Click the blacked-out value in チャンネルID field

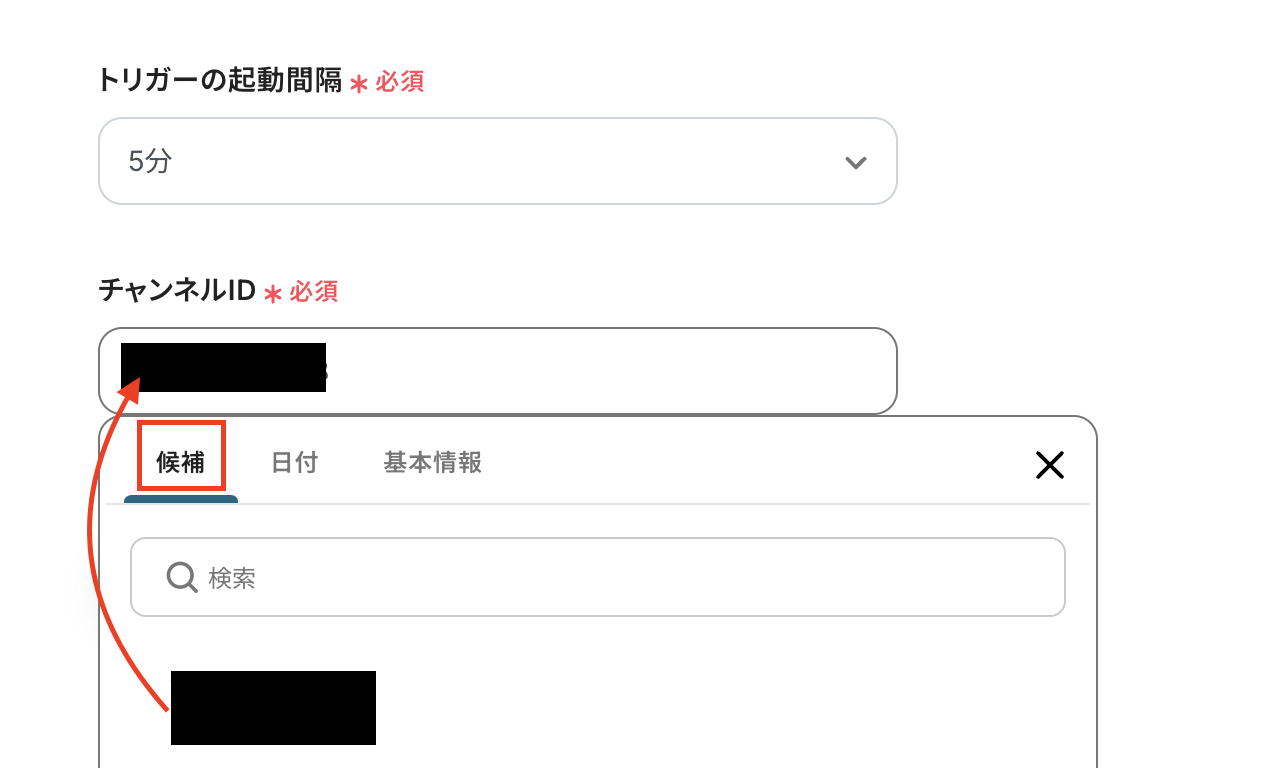pyautogui.click(x=223, y=367)
